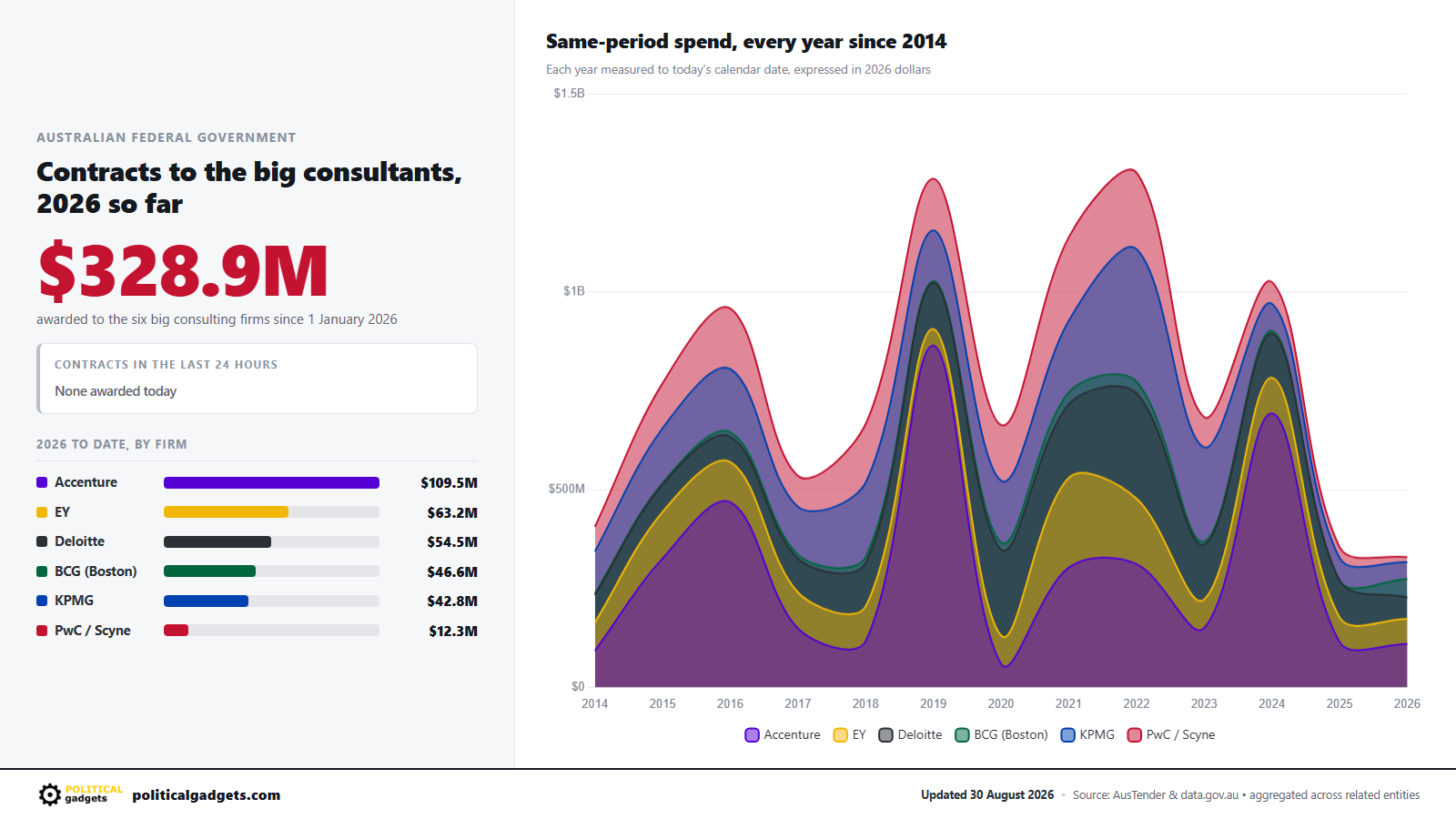Click the EY legend swatch below the chart
This screenshot has width=1456, height=819.
[840, 735]
